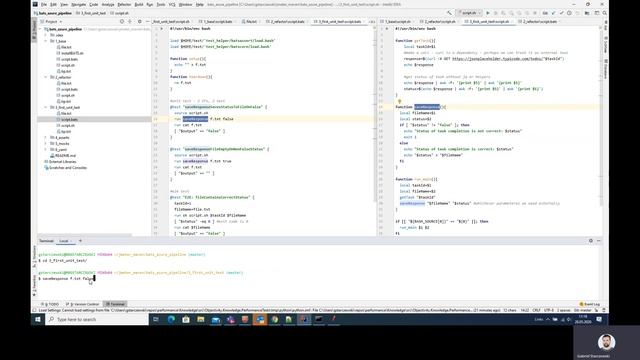Viewport: 640px width, 360px height.
Task: Select Scratches and Consoles node
Action: click(65, 168)
